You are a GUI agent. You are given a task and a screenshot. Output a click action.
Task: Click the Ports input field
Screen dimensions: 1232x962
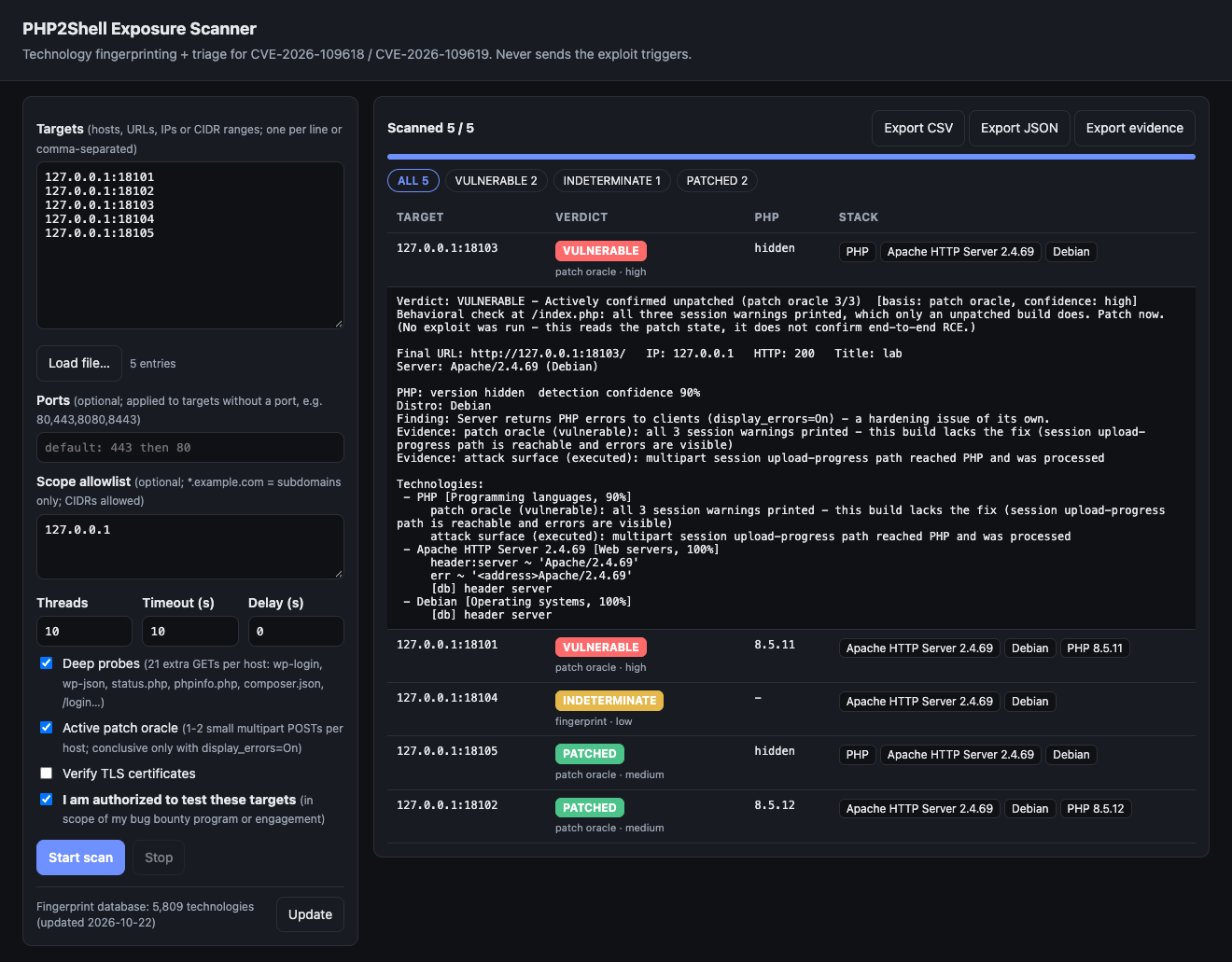190,448
